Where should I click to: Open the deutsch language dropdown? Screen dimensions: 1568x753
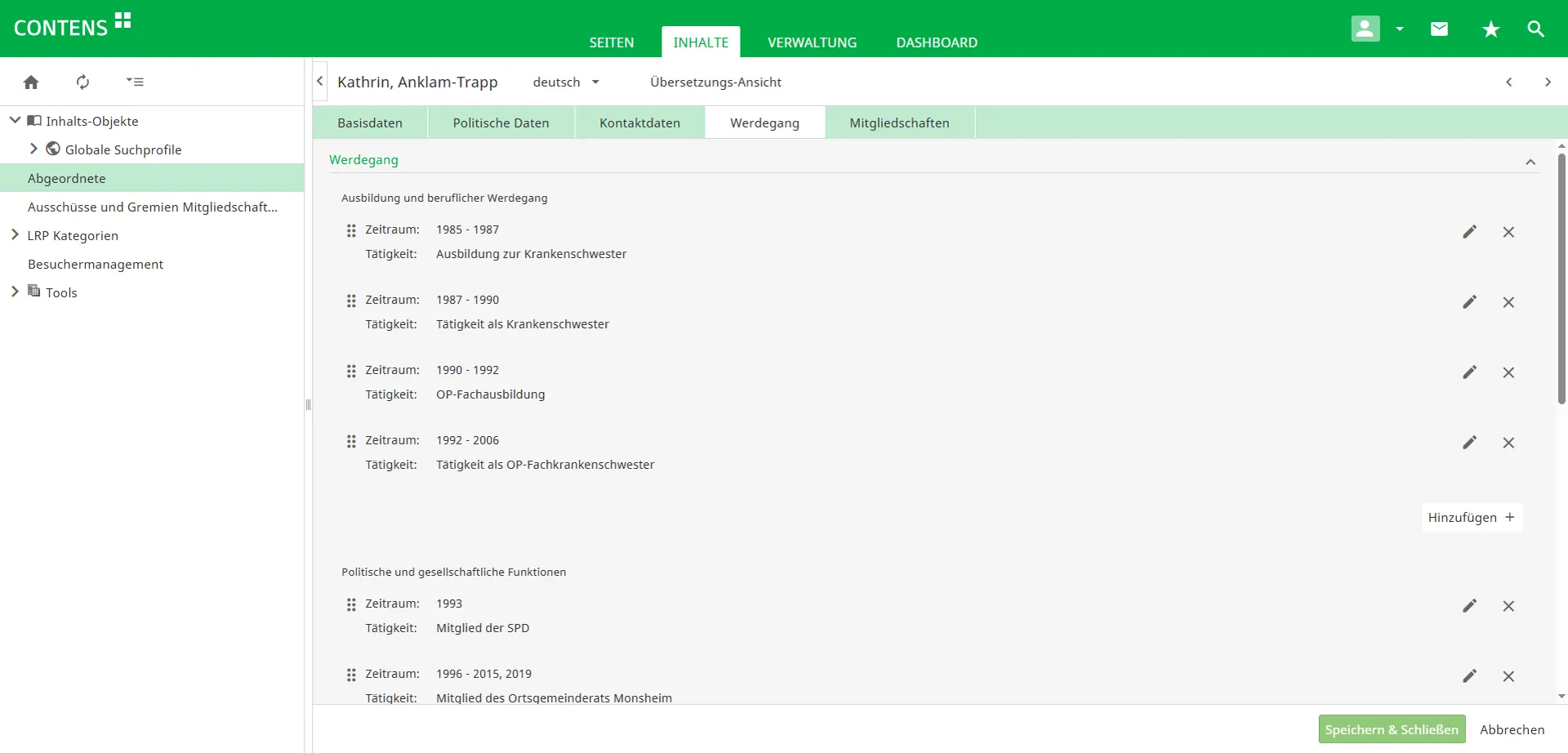click(x=566, y=82)
